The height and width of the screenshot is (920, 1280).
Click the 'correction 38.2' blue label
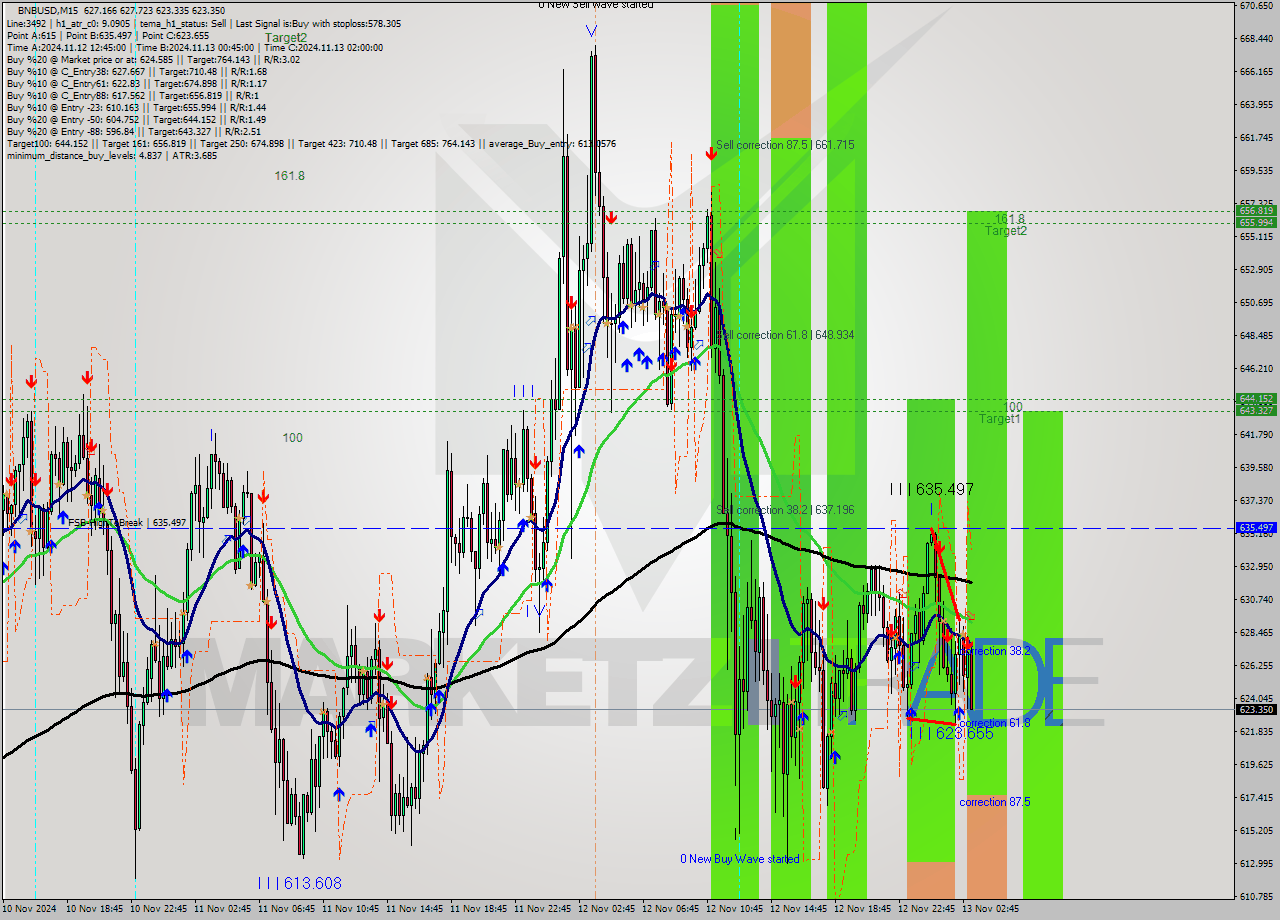[995, 651]
